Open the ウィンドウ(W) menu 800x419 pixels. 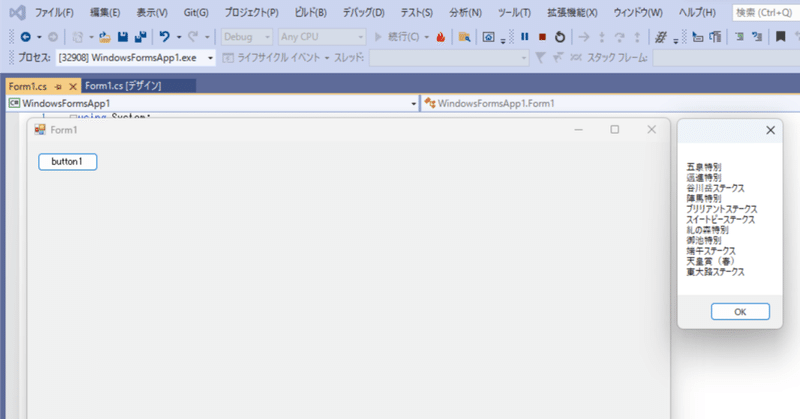[x=638, y=13]
